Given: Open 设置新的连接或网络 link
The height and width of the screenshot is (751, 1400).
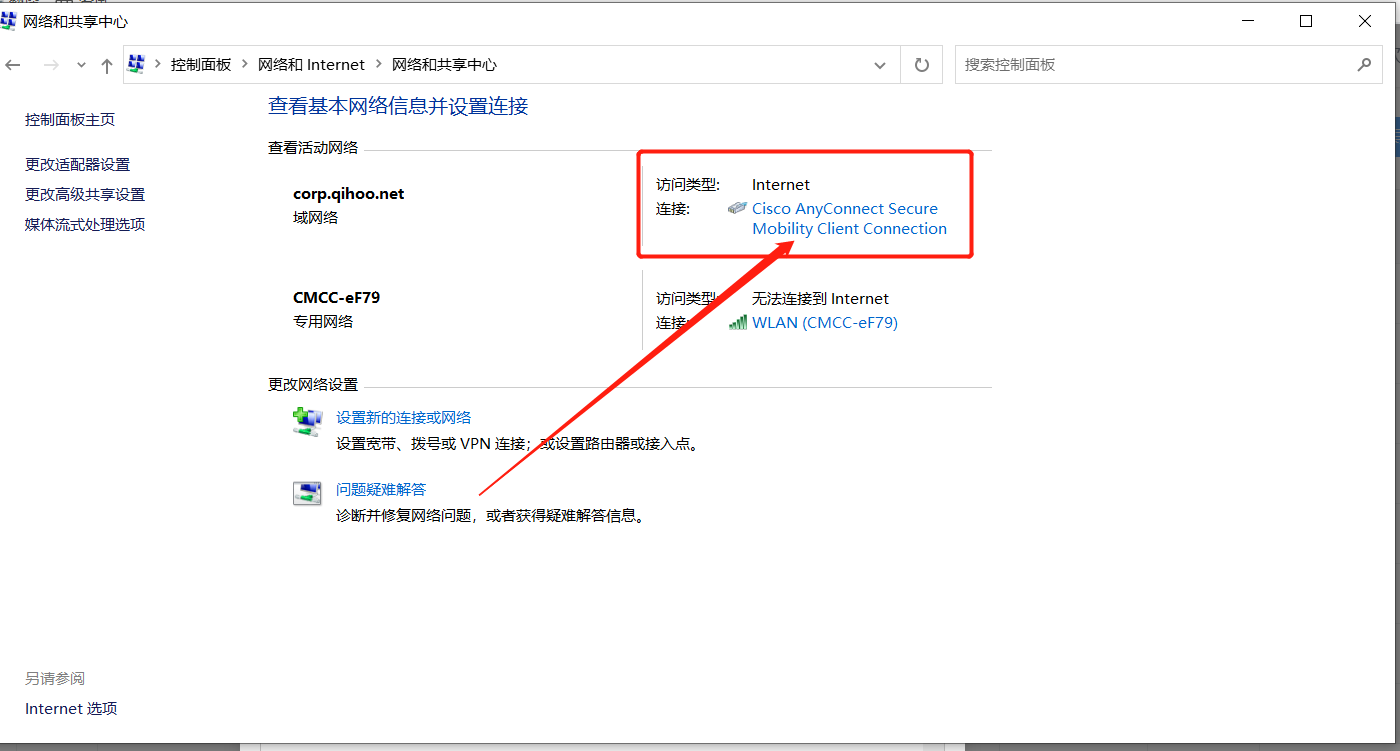Looking at the screenshot, I should (404, 417).
